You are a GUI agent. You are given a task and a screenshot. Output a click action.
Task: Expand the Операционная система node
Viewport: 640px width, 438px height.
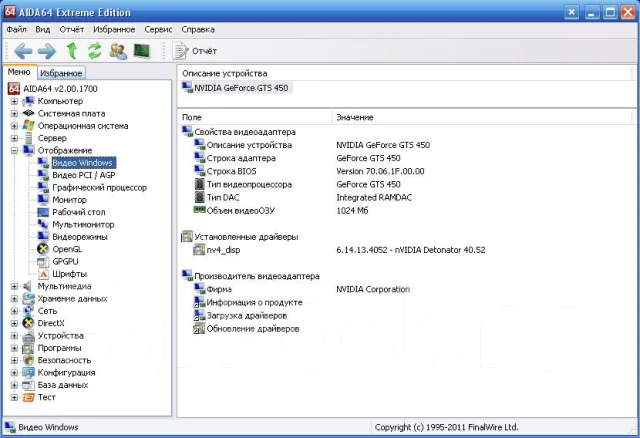(x=14, y=126)
